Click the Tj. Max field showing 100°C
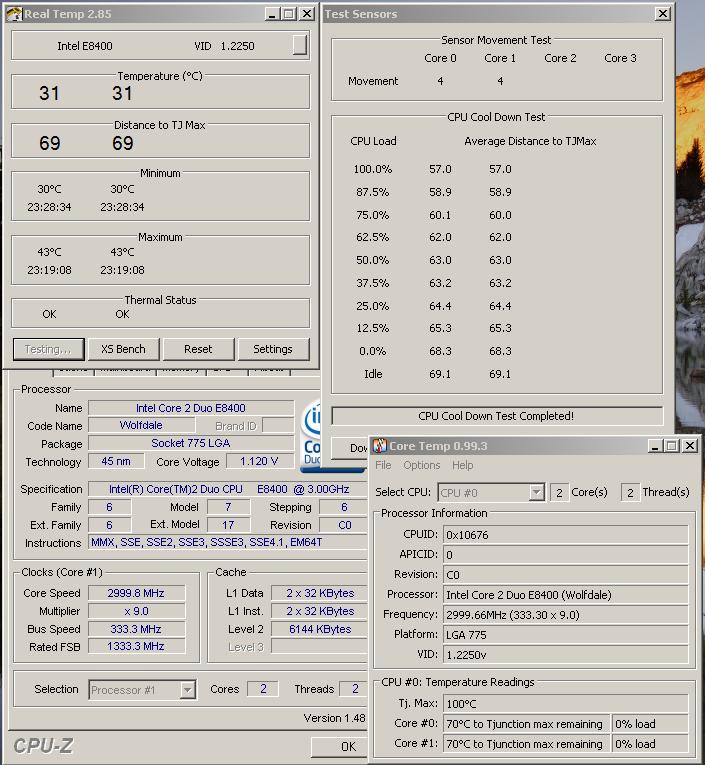This screenshot has height=765, width=705. click(x=565, y=704)
